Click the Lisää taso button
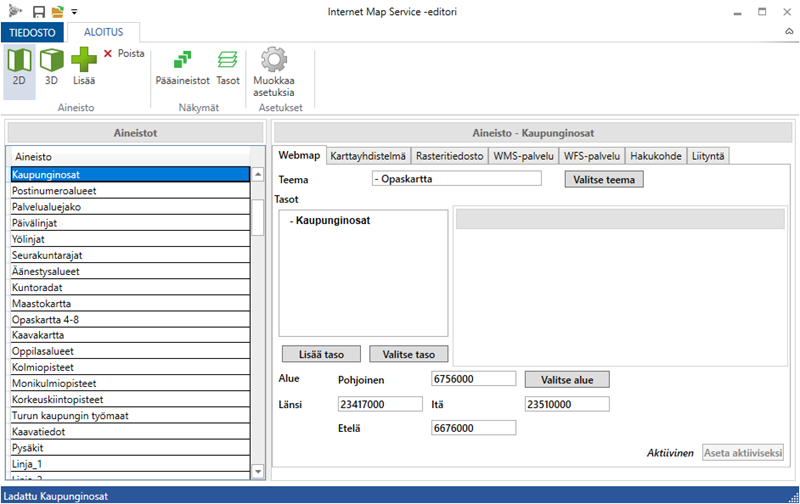This screenshot has height=504, width=800. point(321,354)
